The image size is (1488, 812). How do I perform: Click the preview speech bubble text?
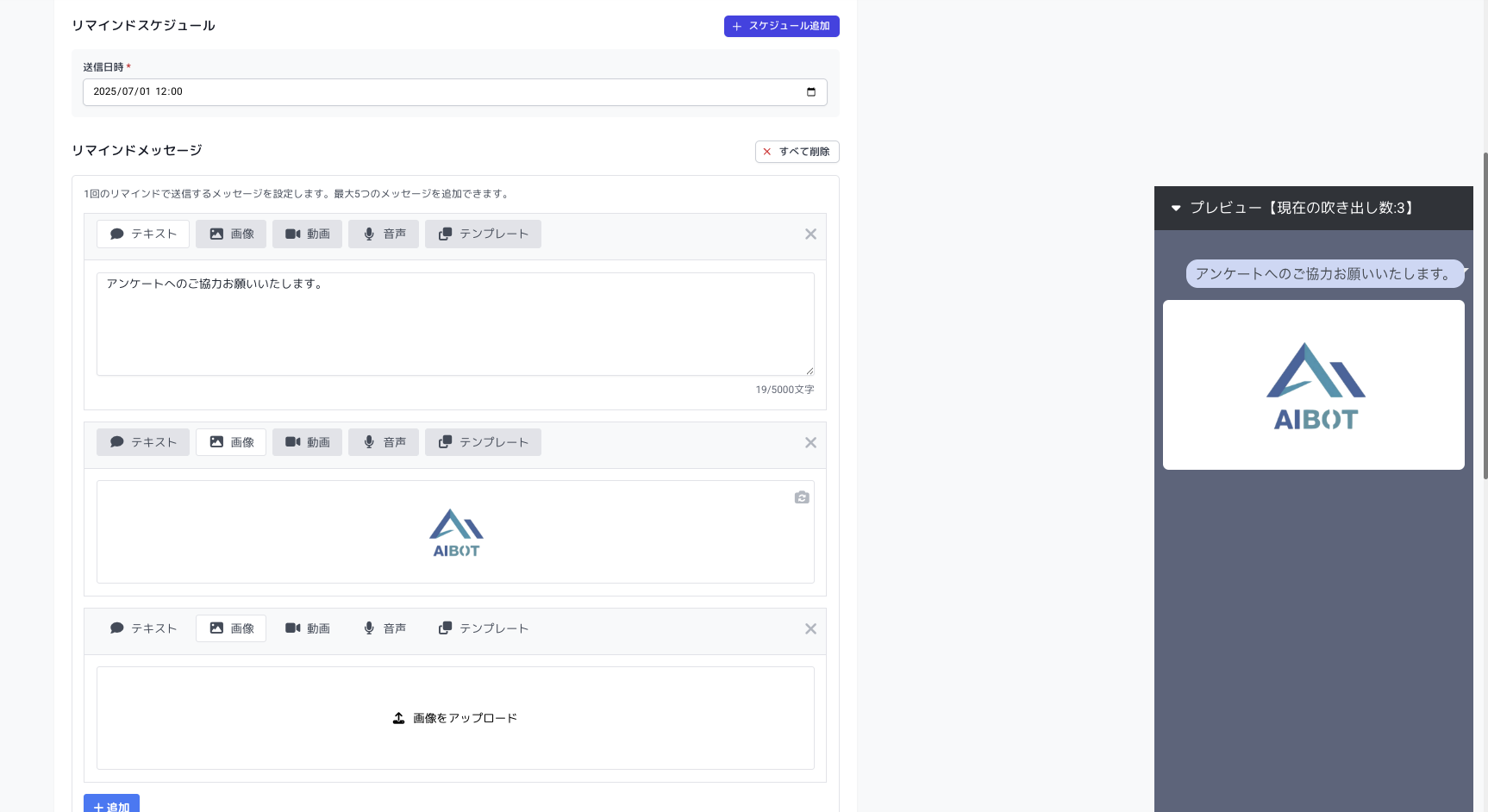(x=1322, y=274)
